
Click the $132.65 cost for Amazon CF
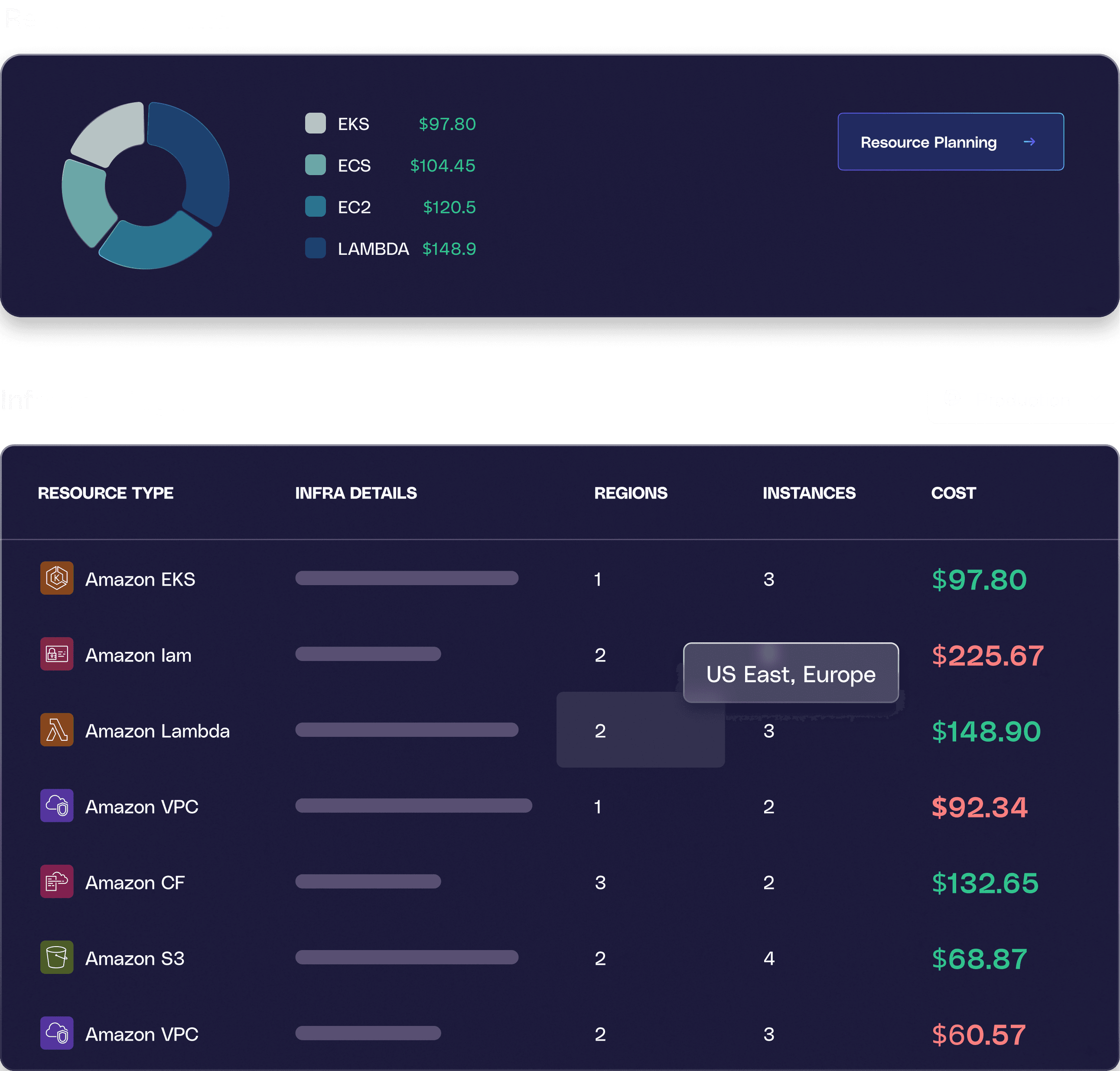[x=985, y=884]
